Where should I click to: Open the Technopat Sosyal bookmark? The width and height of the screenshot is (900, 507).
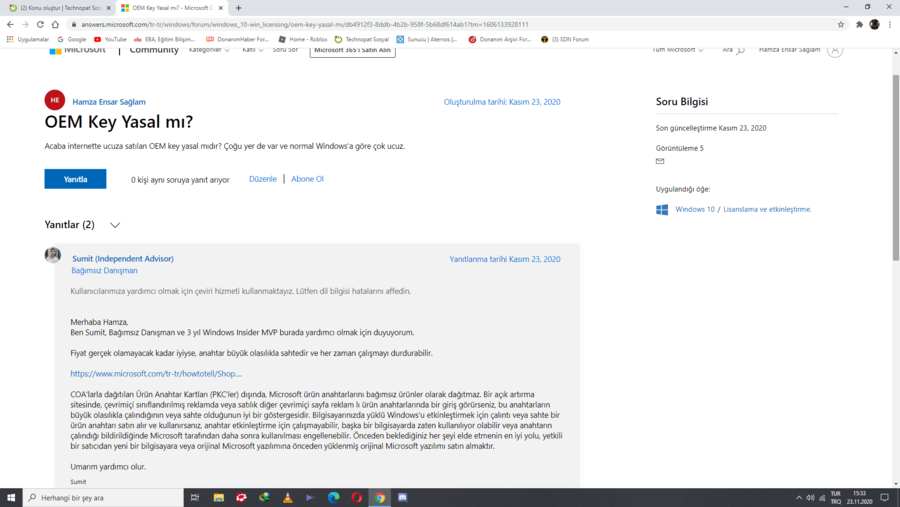[x=362, y=39]
